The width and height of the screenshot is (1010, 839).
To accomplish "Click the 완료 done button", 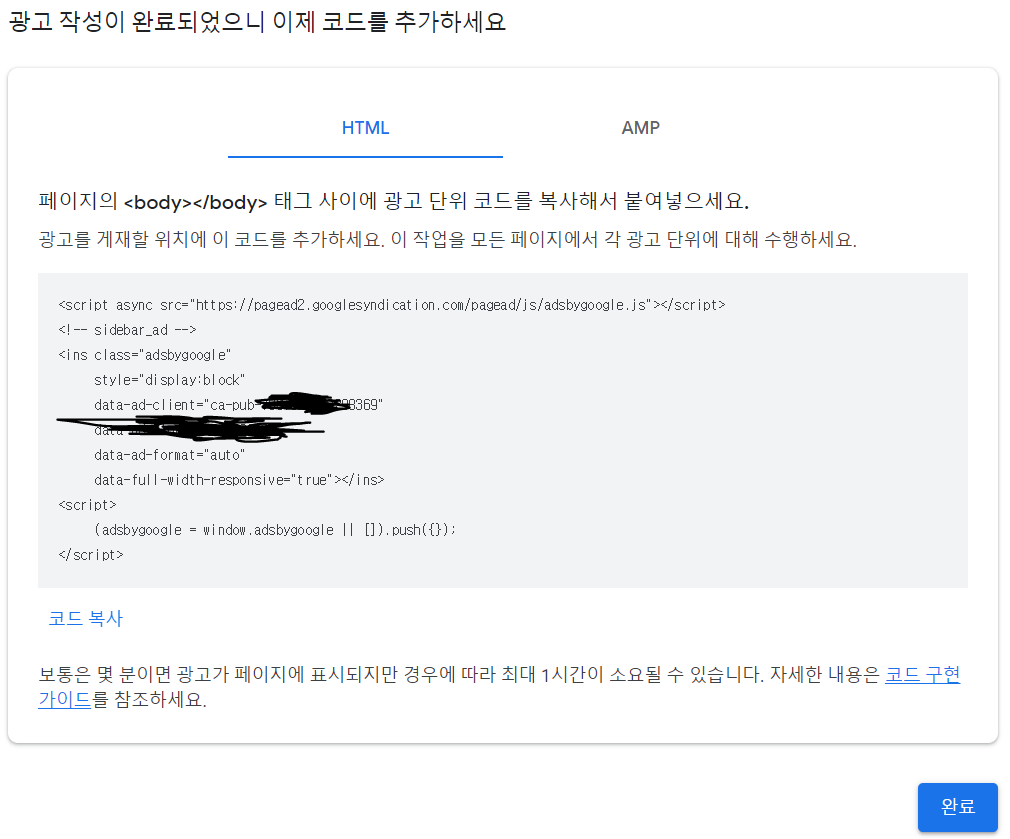I will point(957,807).
